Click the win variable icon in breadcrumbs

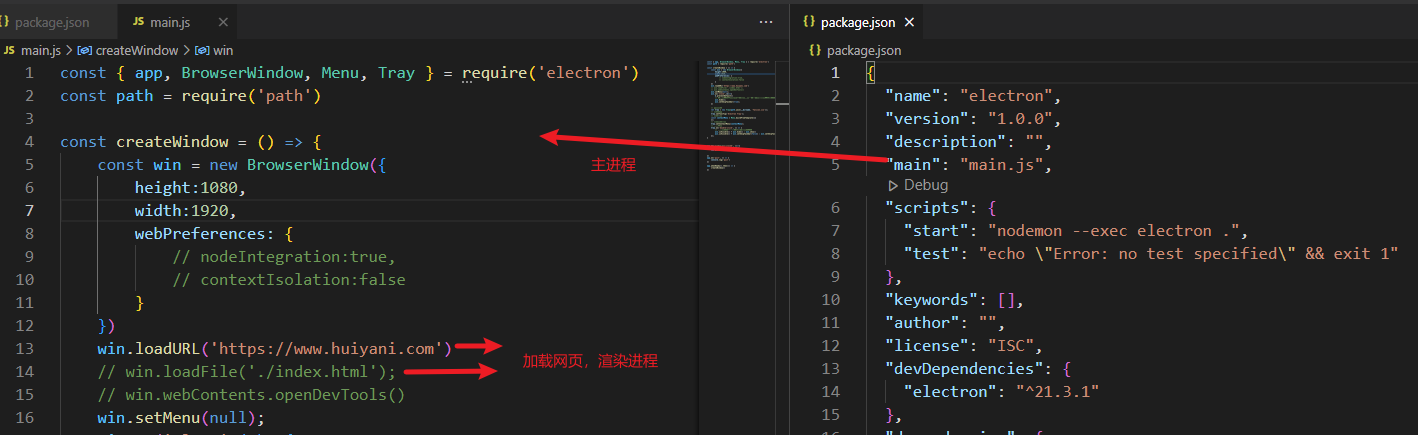point(202,50)
